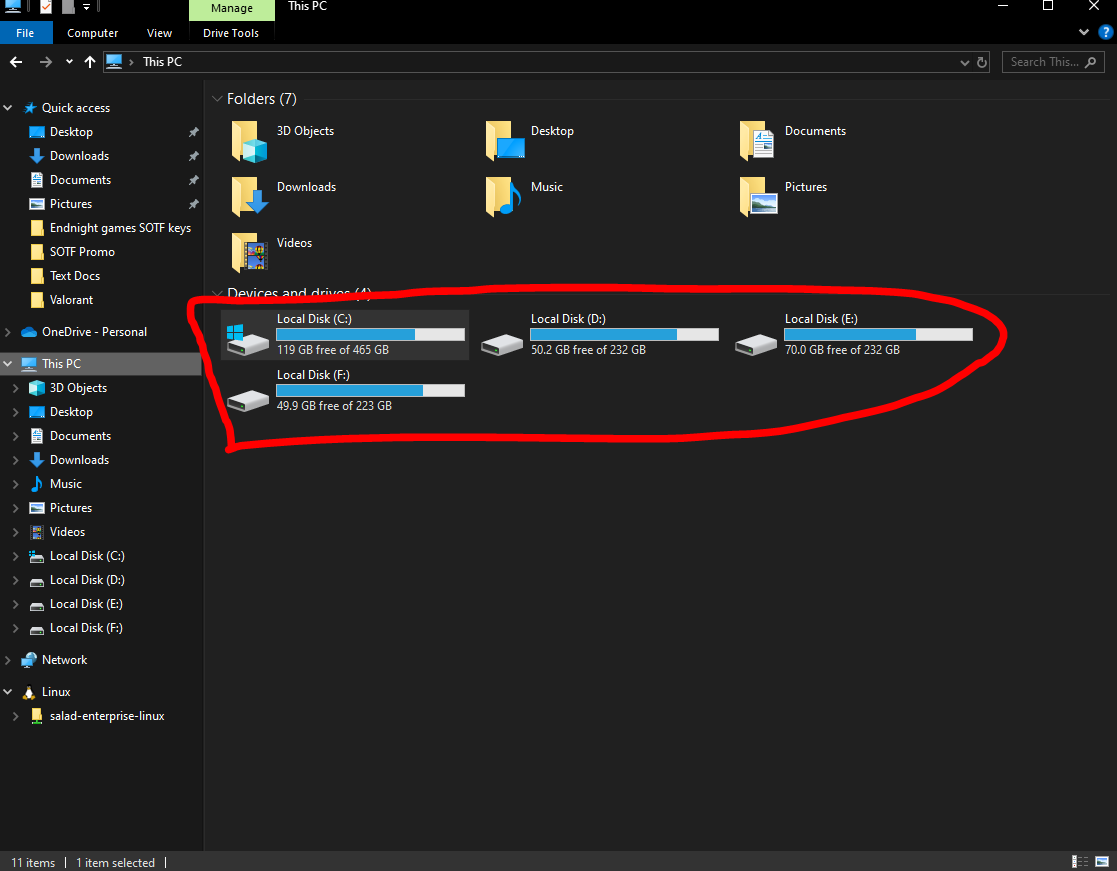Unpin Downloads from Quick access
Screen dimensions: 1117x871
click(x=193, y=156)
